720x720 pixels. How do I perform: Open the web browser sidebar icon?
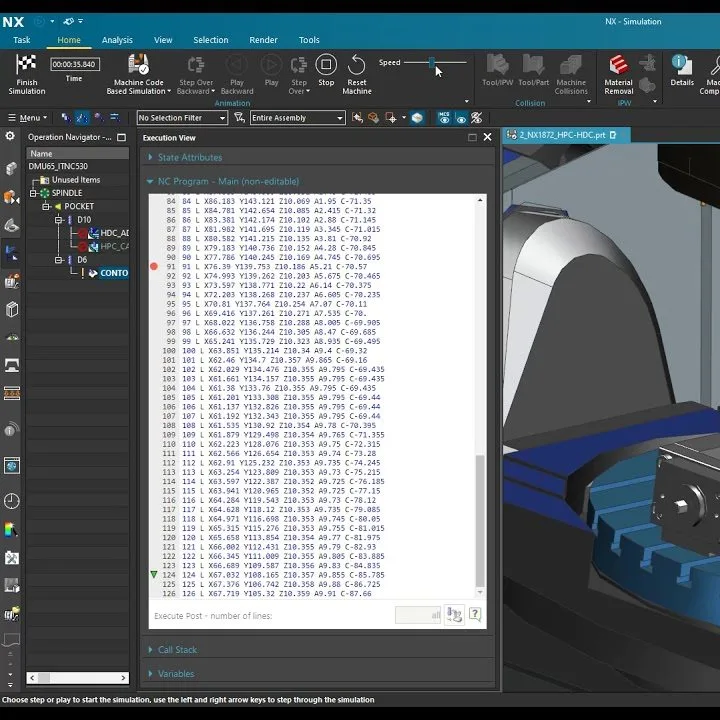pos(11,466)
